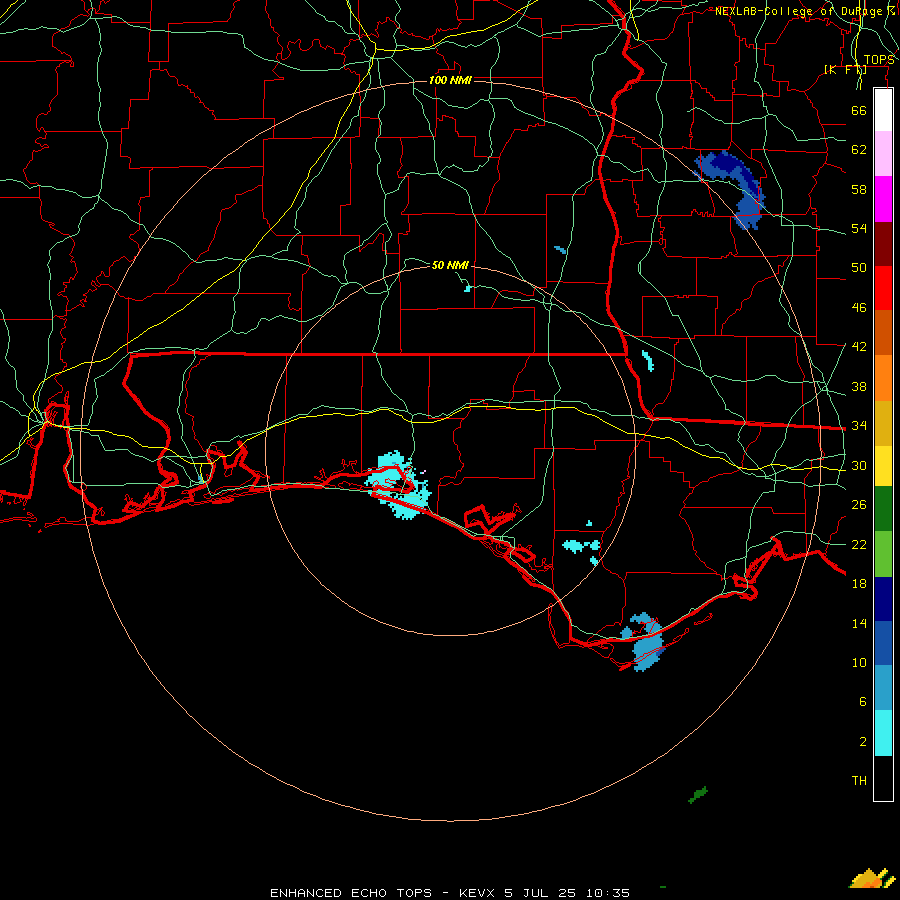Image resolution: width=900 pixels, height=900 pixels.
Task: Click the light pink legend swatch
Action: [883, 154]
